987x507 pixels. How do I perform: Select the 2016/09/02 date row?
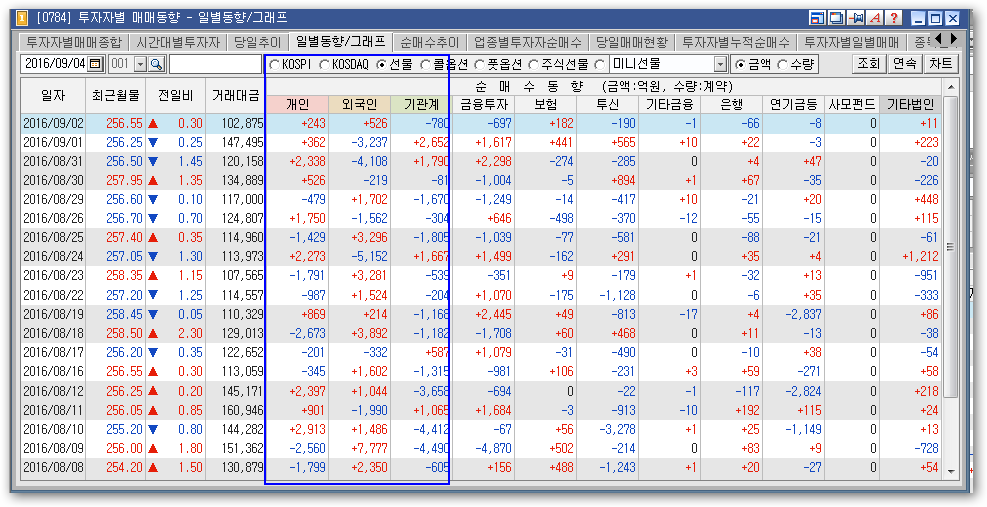pos(481,123)
